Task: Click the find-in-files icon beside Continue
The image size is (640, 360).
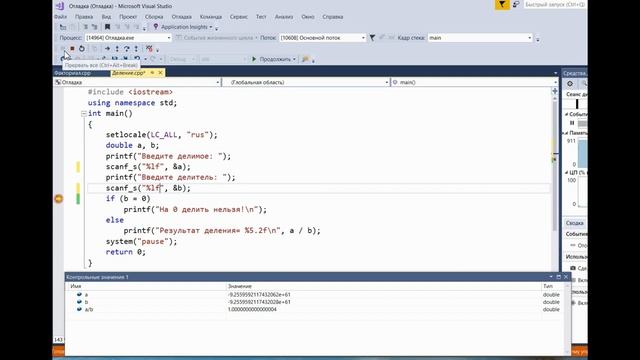Action: 305,59
